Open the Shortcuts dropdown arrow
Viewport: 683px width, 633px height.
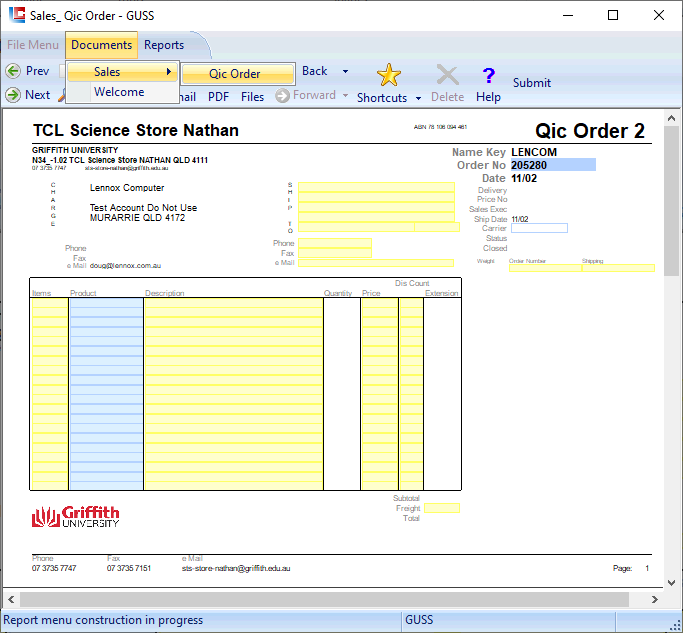(x=418, y=98)
